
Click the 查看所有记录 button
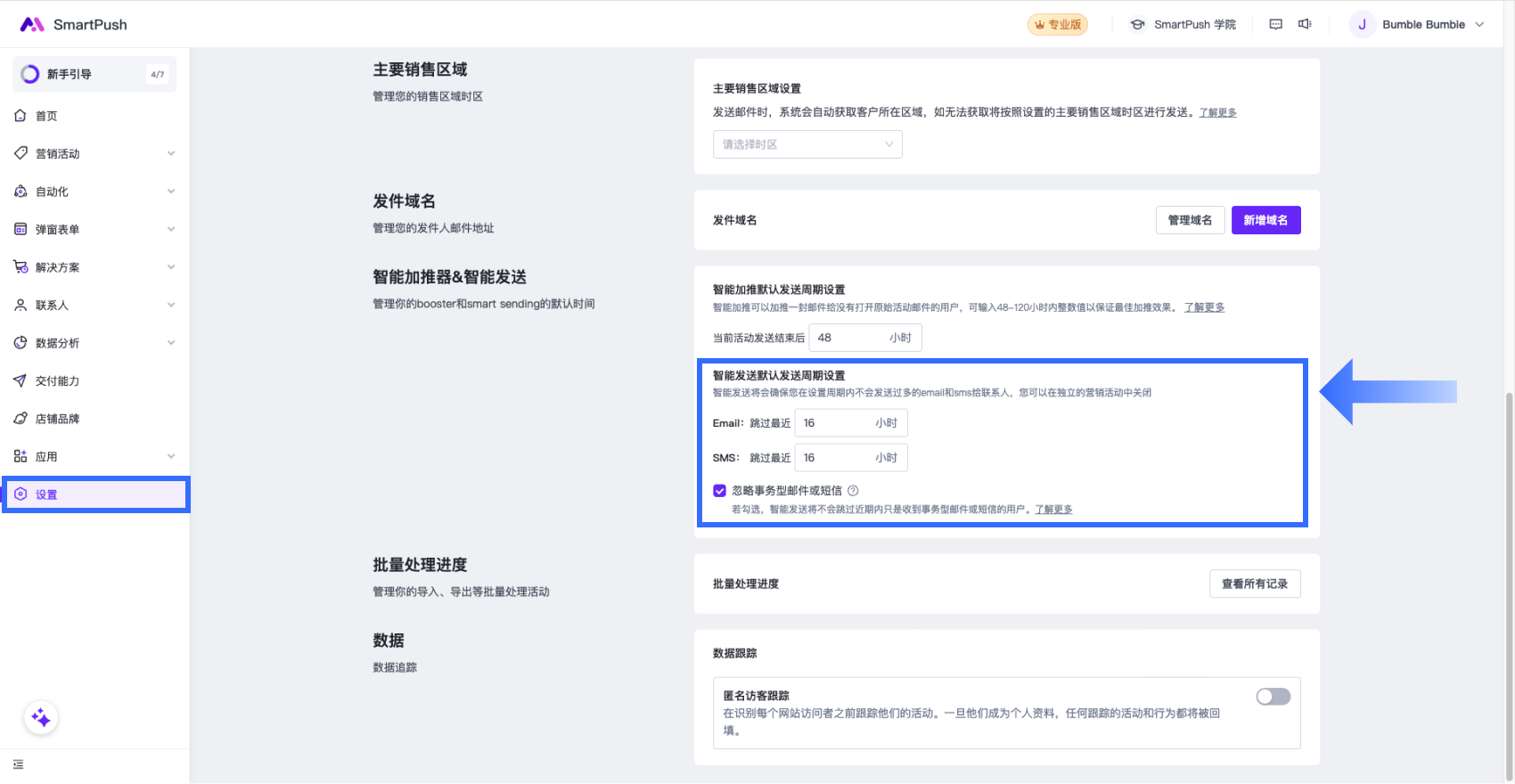pyautogui.click(x=1254, y=584)
